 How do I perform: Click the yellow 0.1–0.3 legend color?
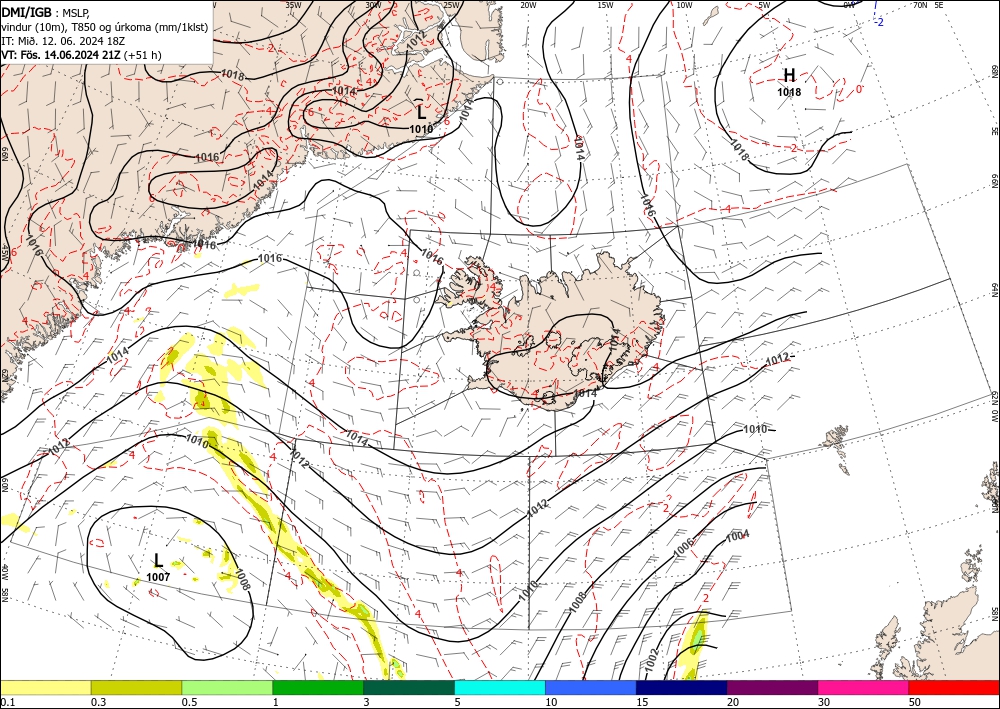pos(45,687)
